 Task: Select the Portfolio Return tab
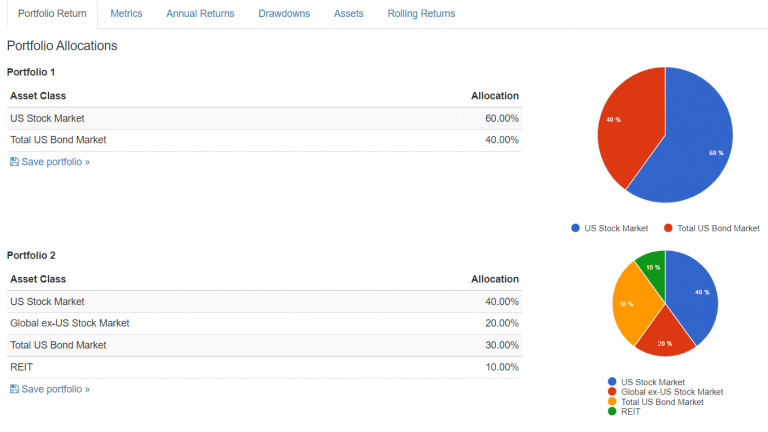click(x=52, y=14)
